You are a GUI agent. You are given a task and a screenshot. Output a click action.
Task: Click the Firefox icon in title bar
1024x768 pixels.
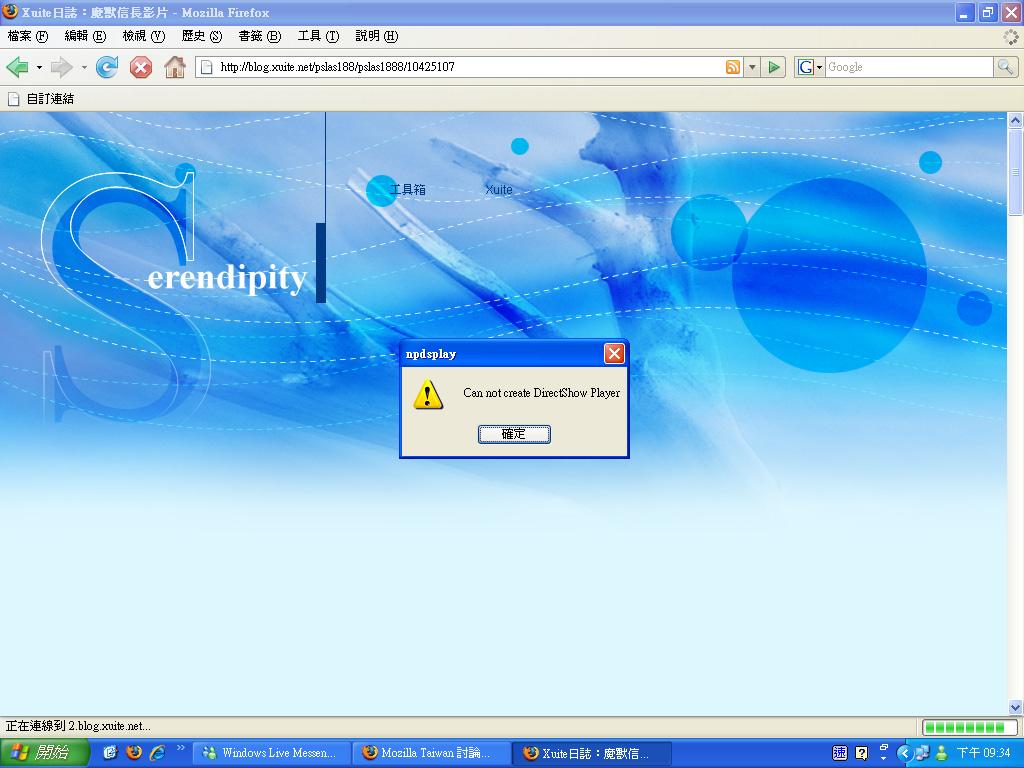coord(10,12)
